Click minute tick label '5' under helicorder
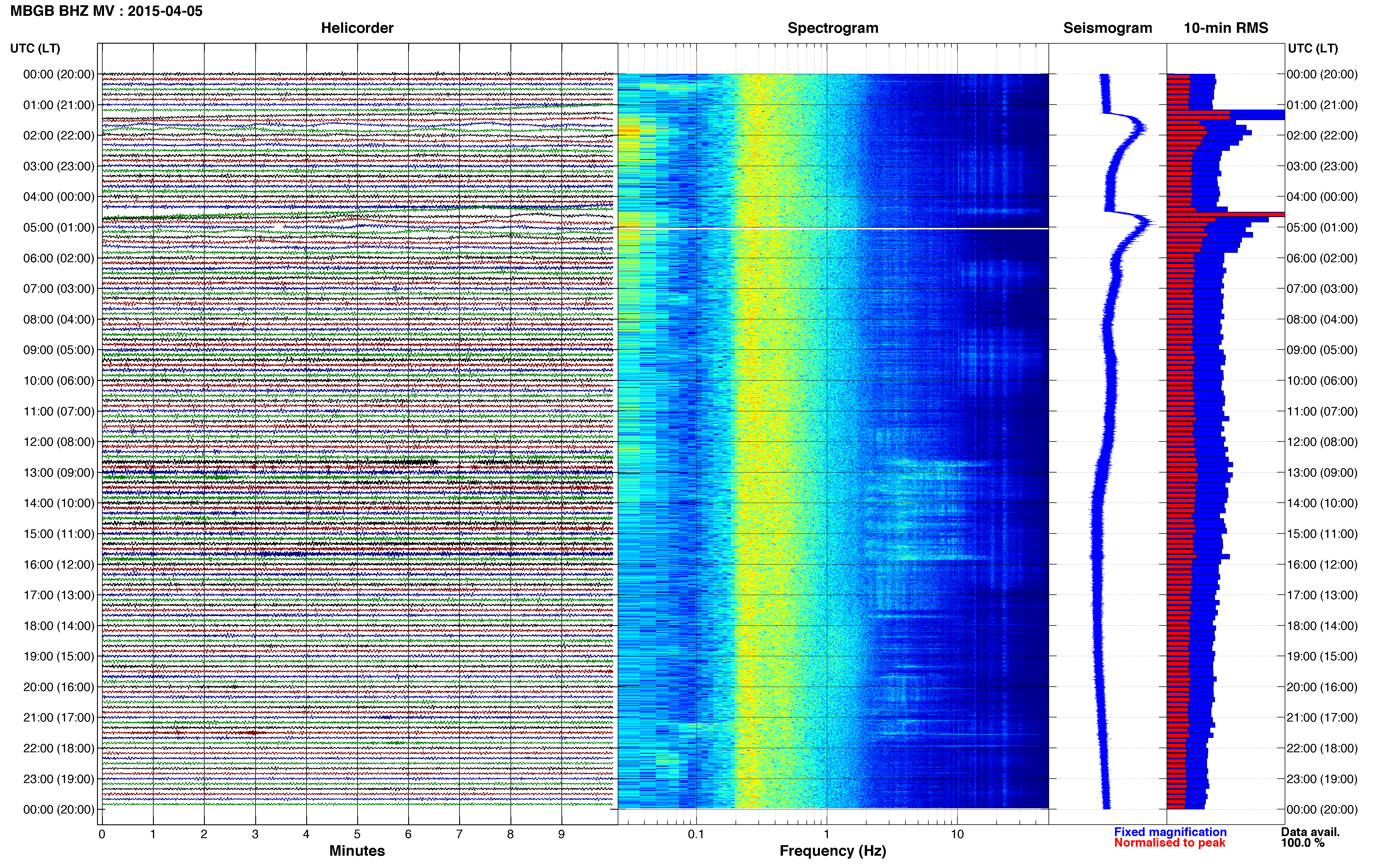The width and height of the screenshot is (1389, 868). (x=357, y=834)
